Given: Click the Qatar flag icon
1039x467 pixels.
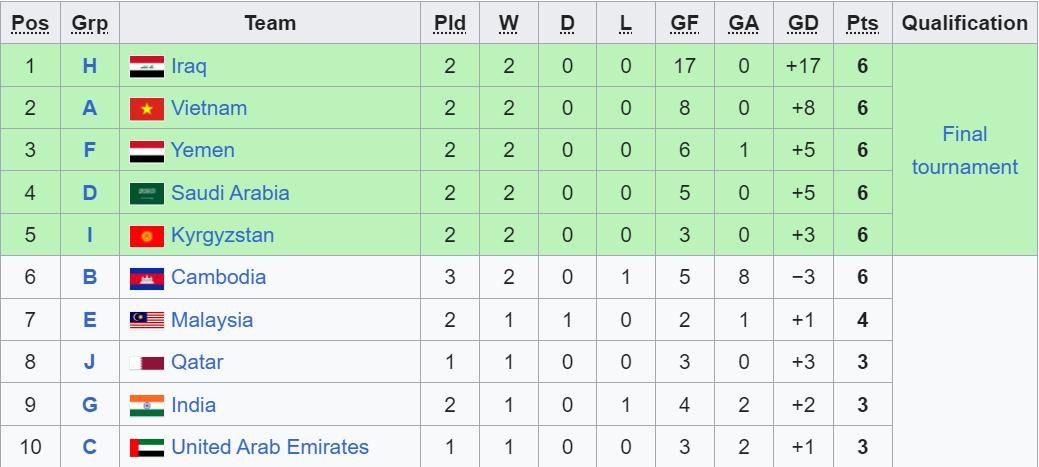Looking at the screenshot, I should click(x=147, y=363).
